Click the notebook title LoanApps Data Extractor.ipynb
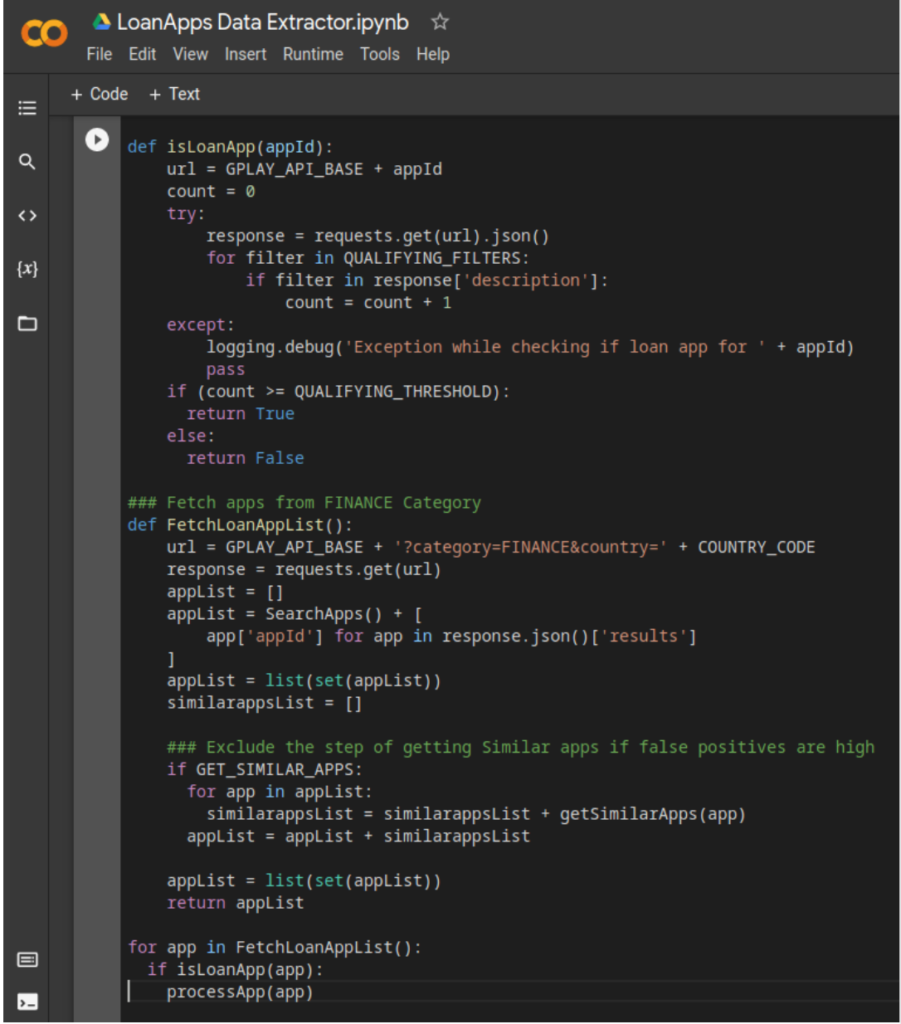This screenshot has height=1024, width=901. tap(262, 22)
